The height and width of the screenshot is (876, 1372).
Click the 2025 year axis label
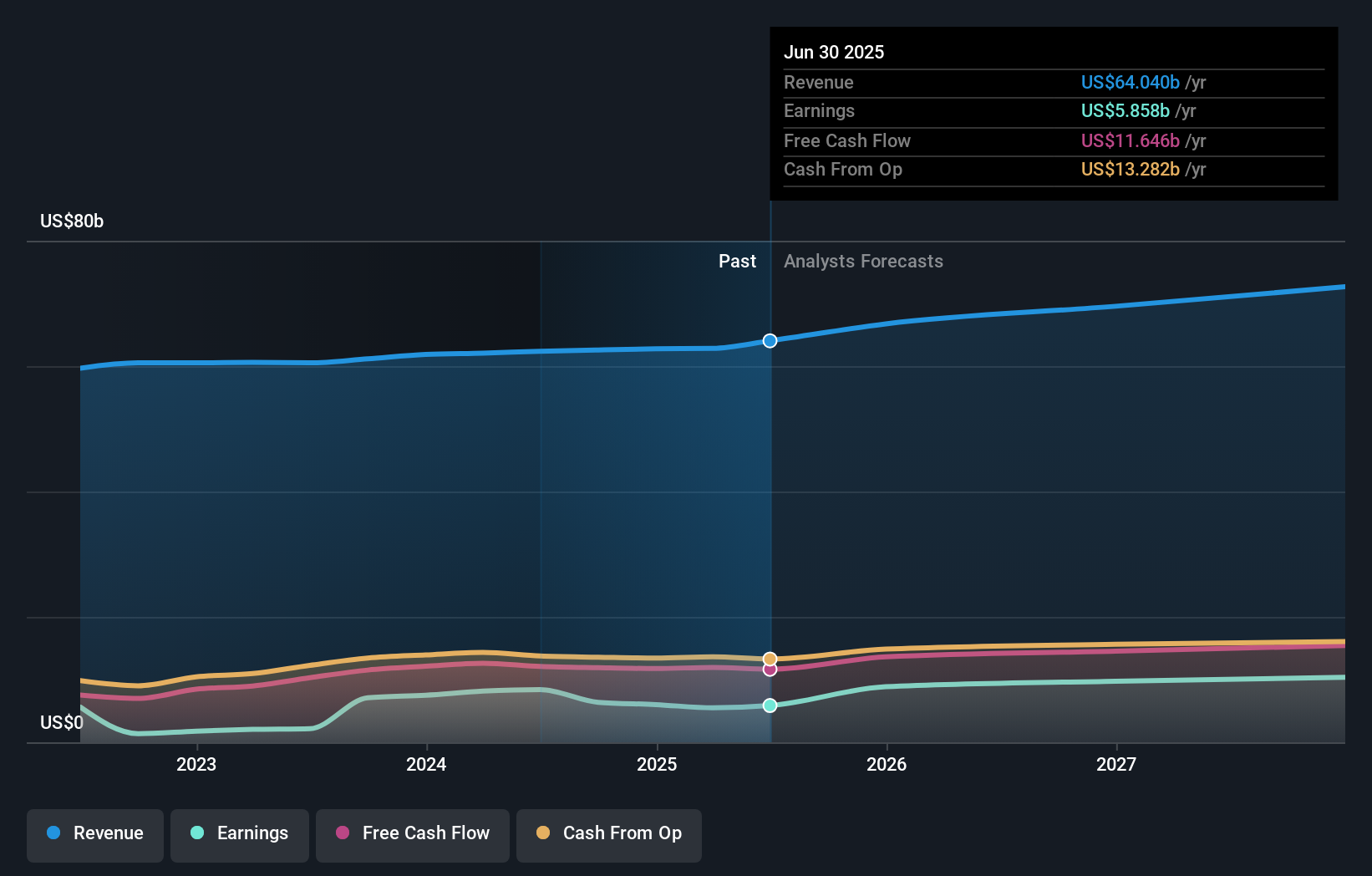click(x=657, y=764)
